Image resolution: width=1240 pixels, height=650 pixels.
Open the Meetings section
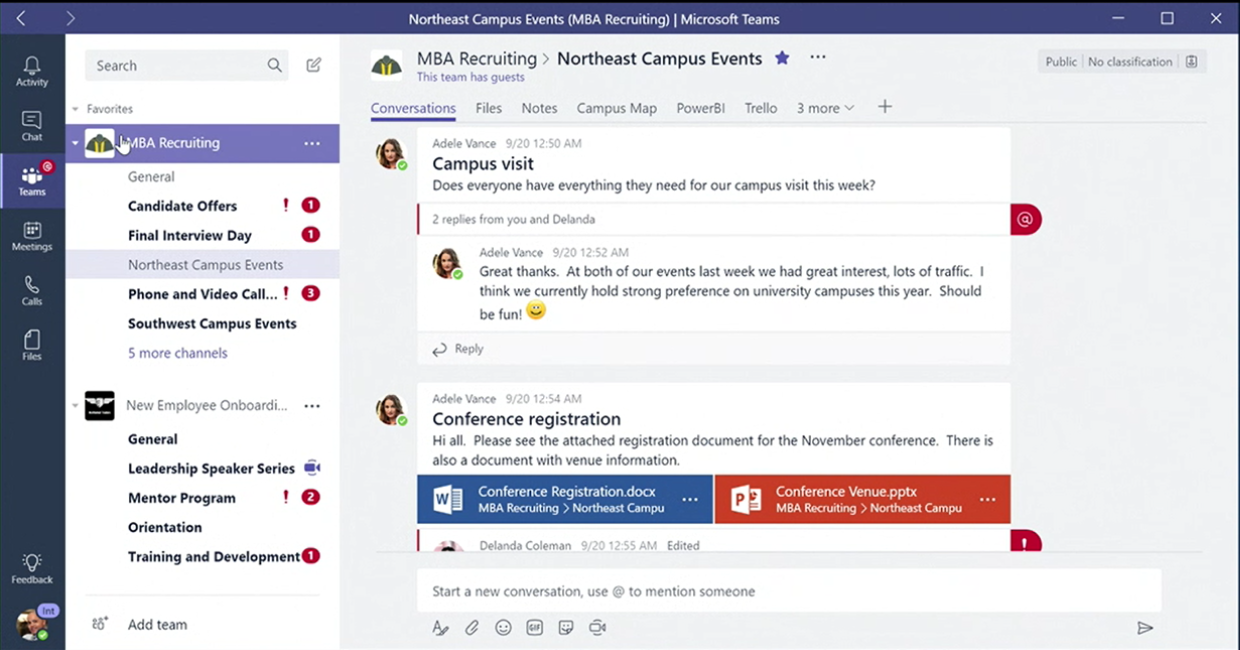[32, 236]
